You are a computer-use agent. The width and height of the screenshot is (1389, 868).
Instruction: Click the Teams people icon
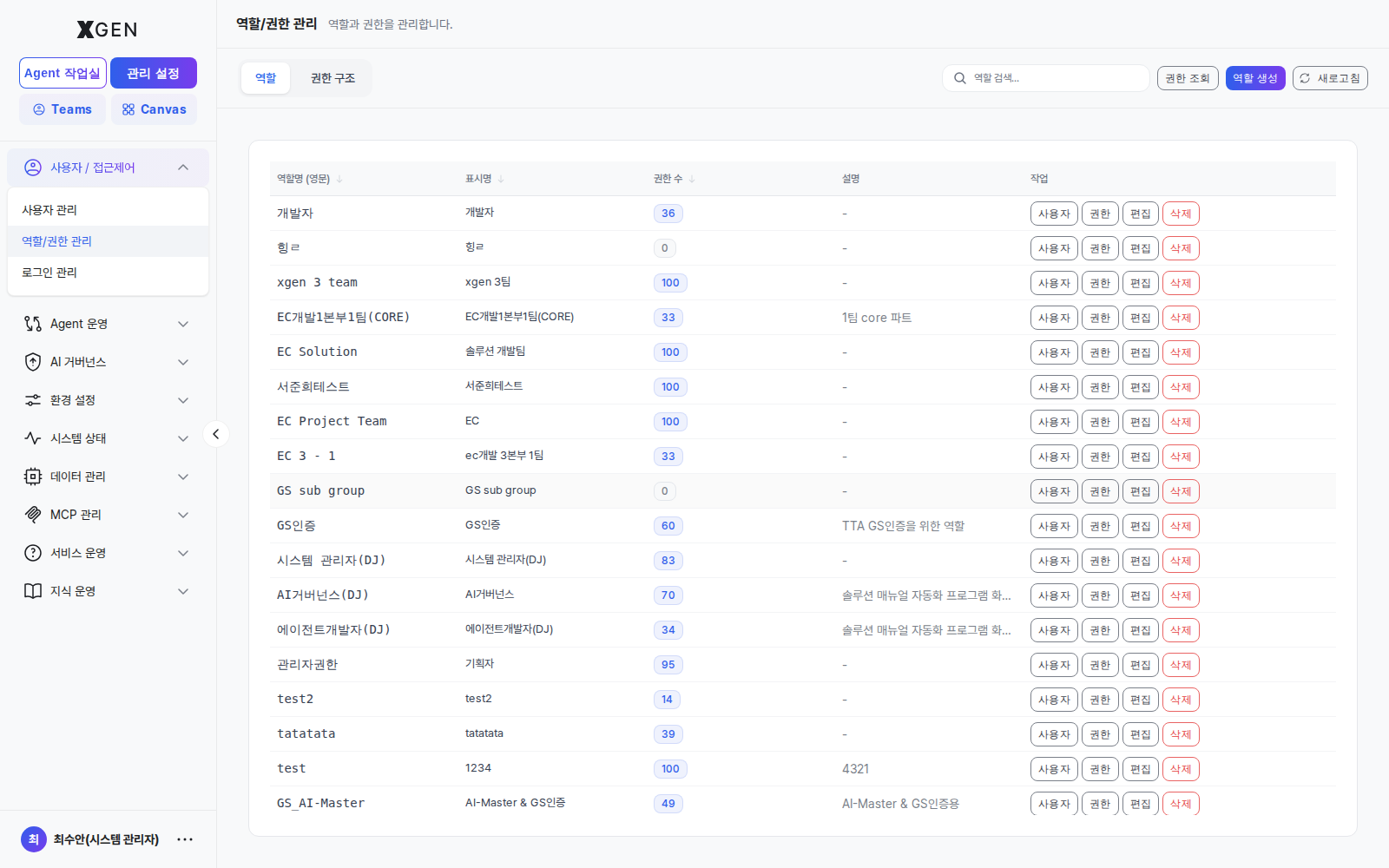pos(39,109)
